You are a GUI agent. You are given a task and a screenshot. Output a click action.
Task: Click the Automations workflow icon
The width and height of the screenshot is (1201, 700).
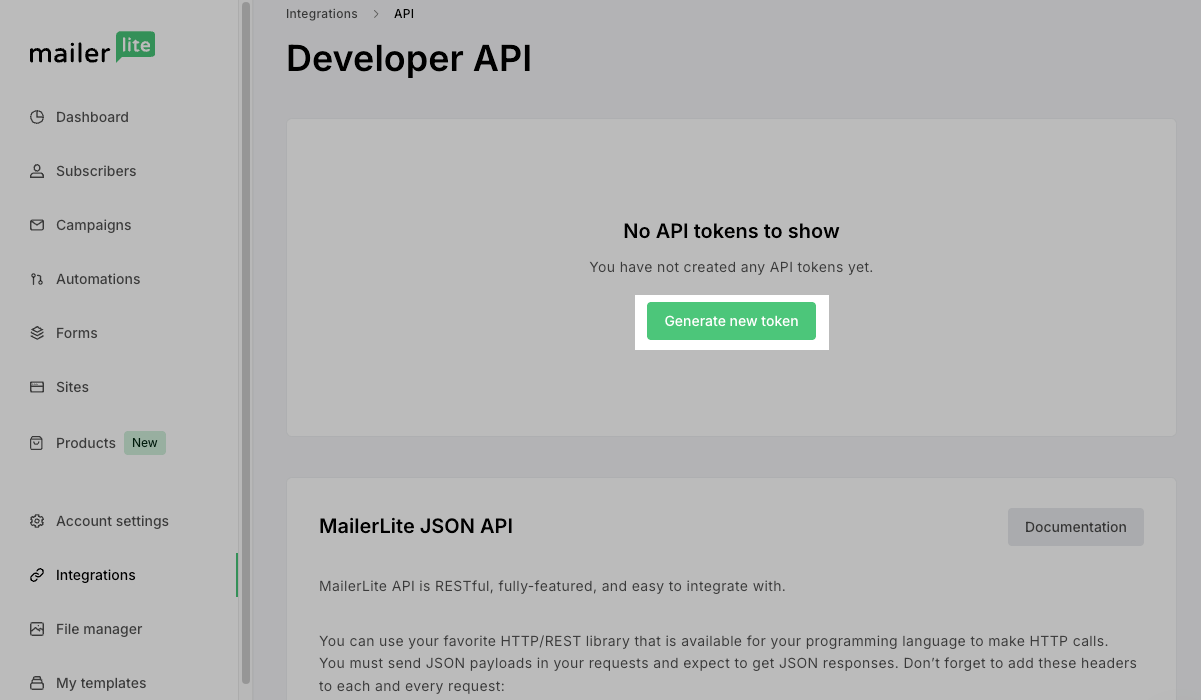[37, 279]
